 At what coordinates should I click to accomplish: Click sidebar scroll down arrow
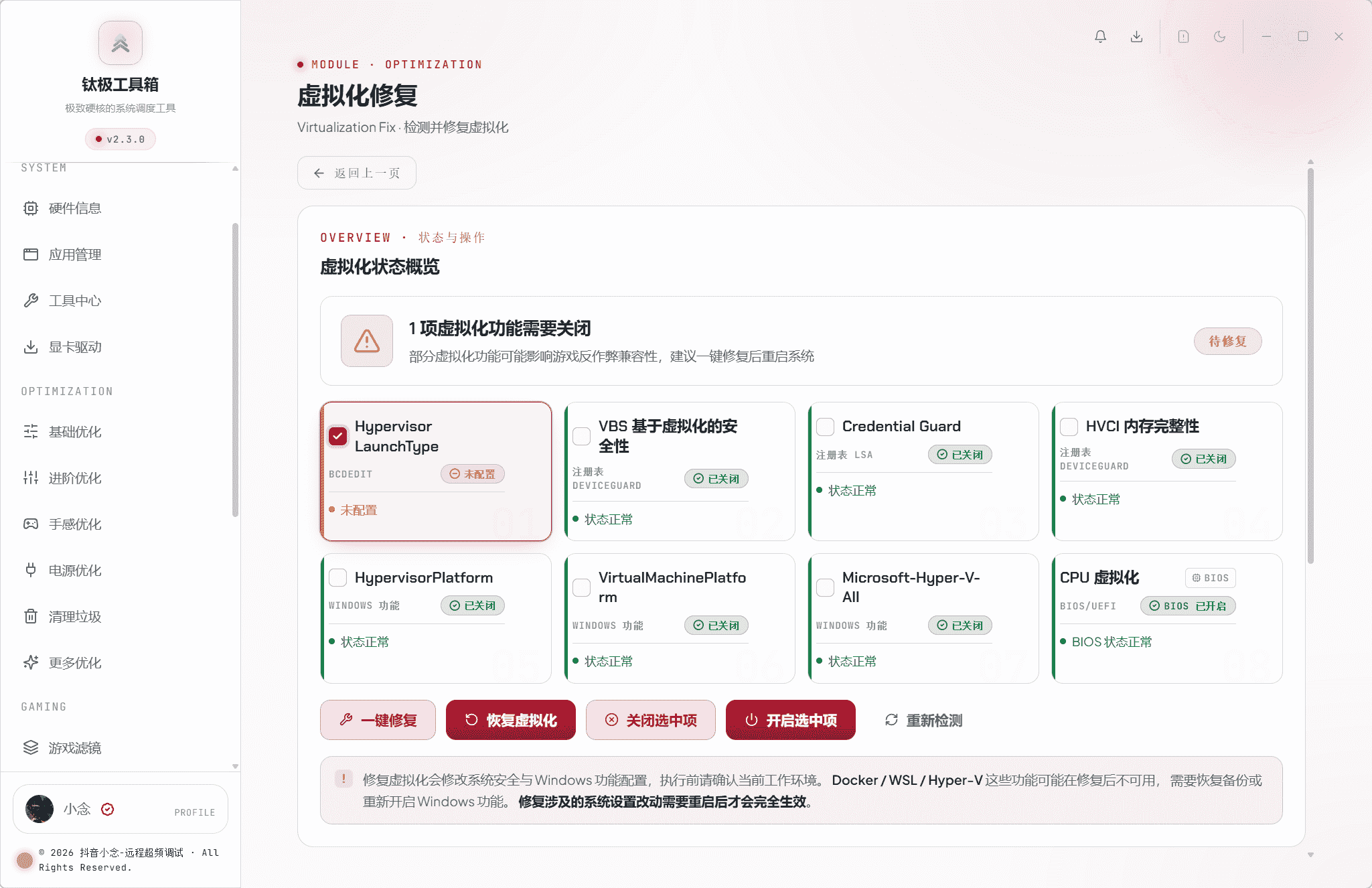[x=235, y=766]
